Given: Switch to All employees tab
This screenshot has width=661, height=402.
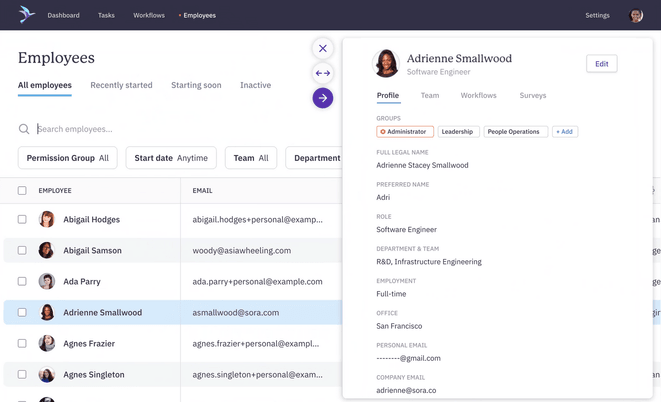Looking at the screenshot, I should 45,85.
